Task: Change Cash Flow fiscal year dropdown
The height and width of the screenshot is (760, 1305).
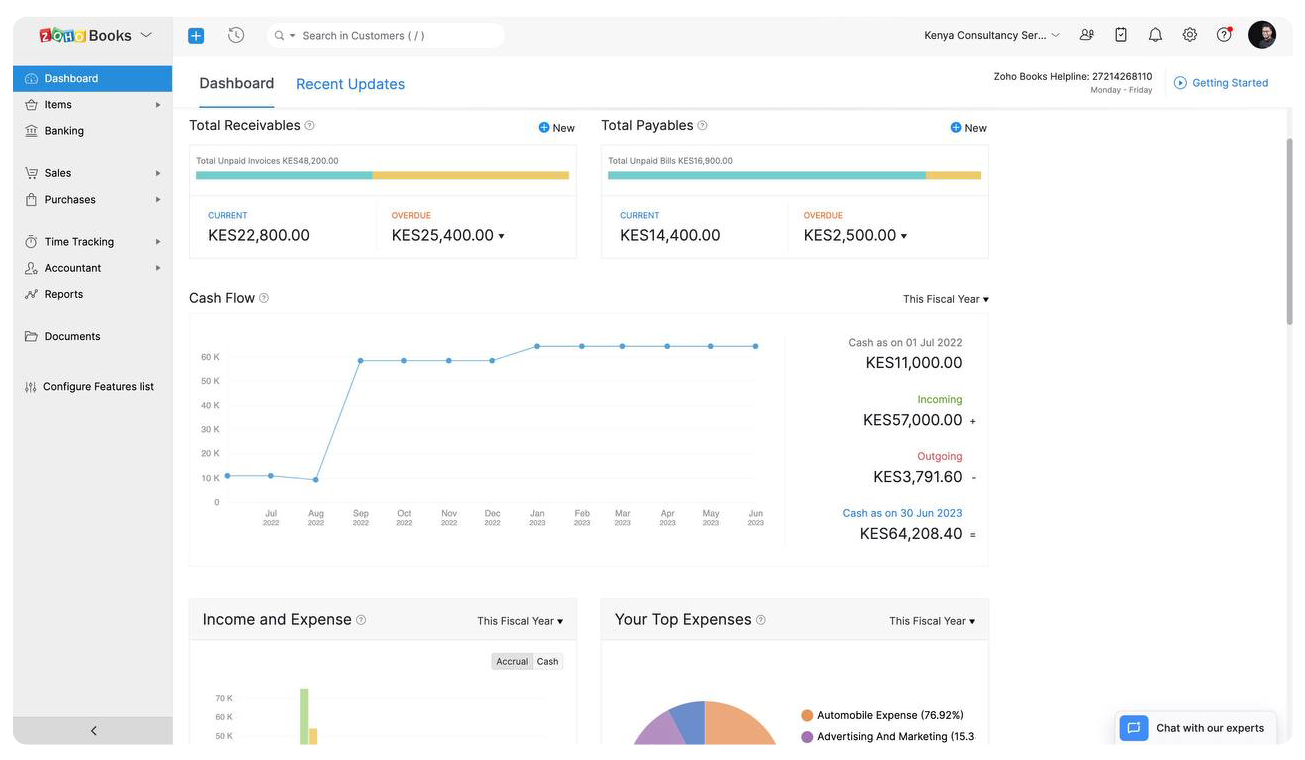Action: [x=944, y=298]
